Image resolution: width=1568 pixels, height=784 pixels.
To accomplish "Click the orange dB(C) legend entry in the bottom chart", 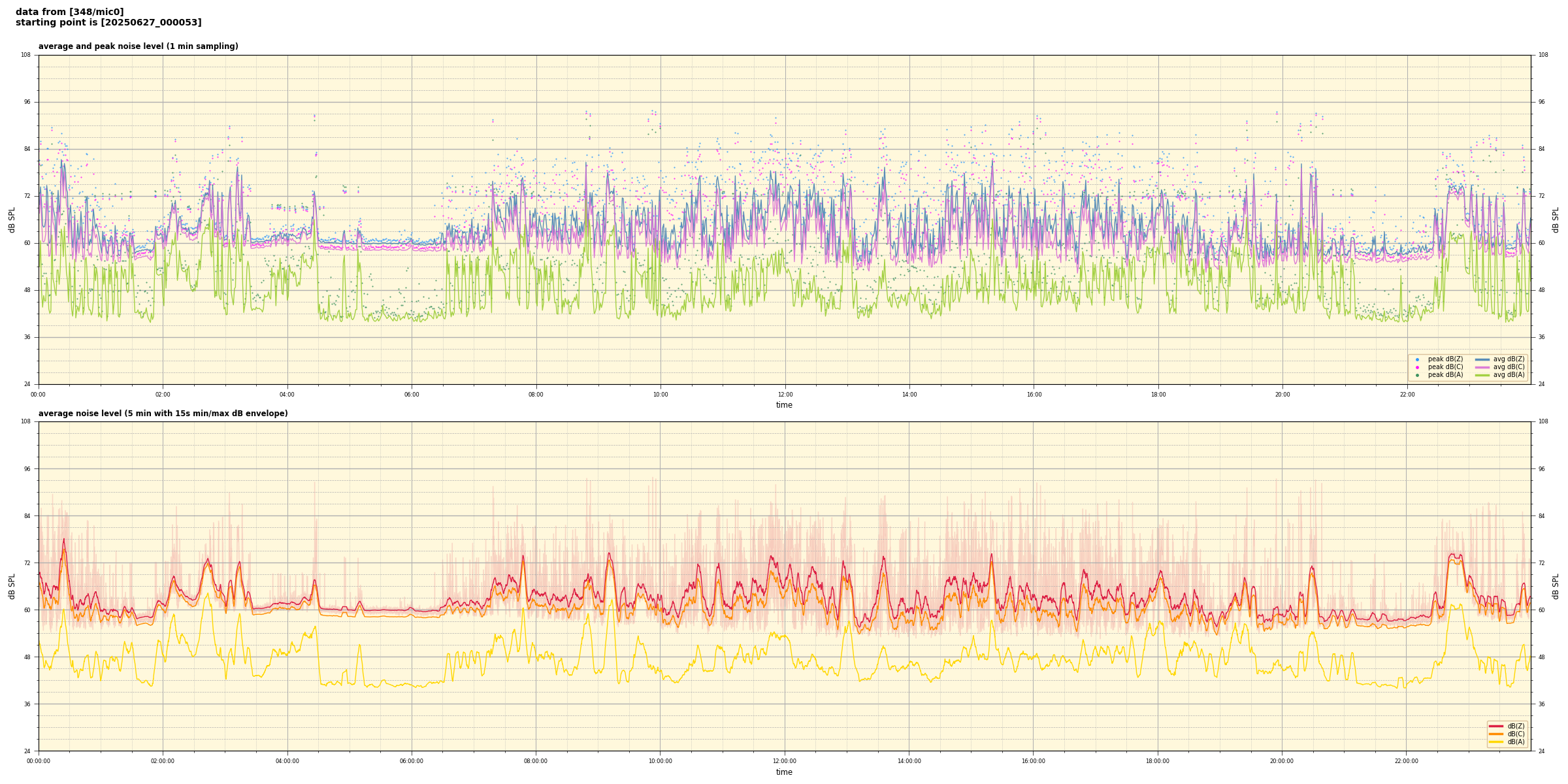I will click(1496, 734).
